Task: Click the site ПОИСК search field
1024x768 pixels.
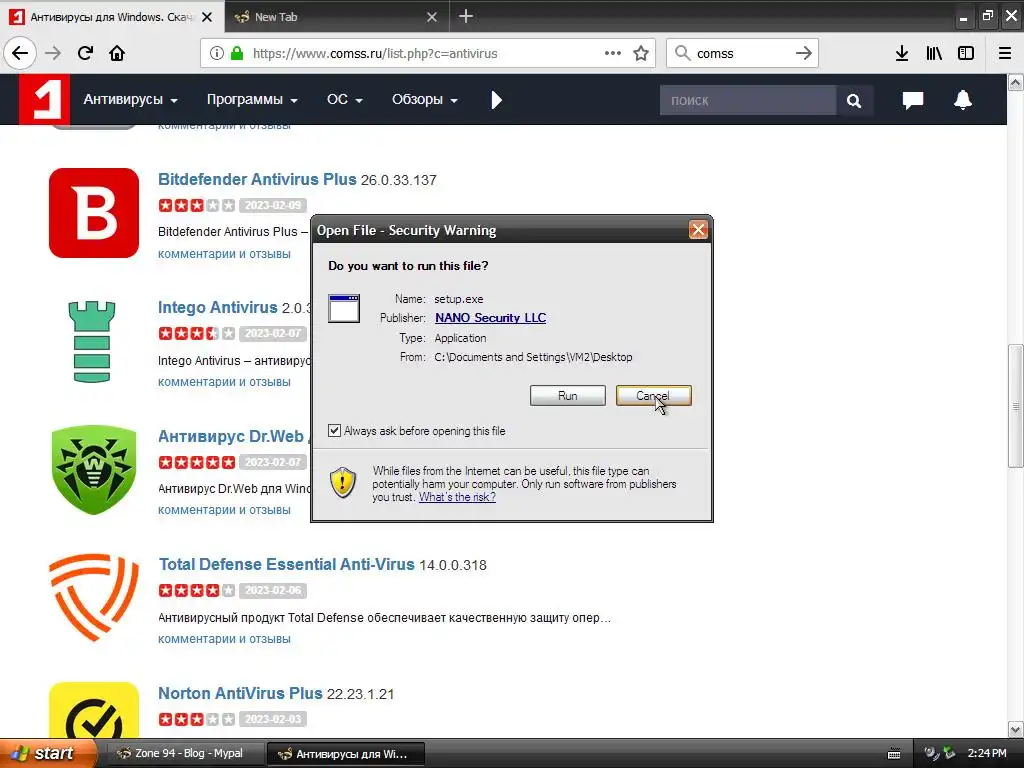Action: [747, 101]
